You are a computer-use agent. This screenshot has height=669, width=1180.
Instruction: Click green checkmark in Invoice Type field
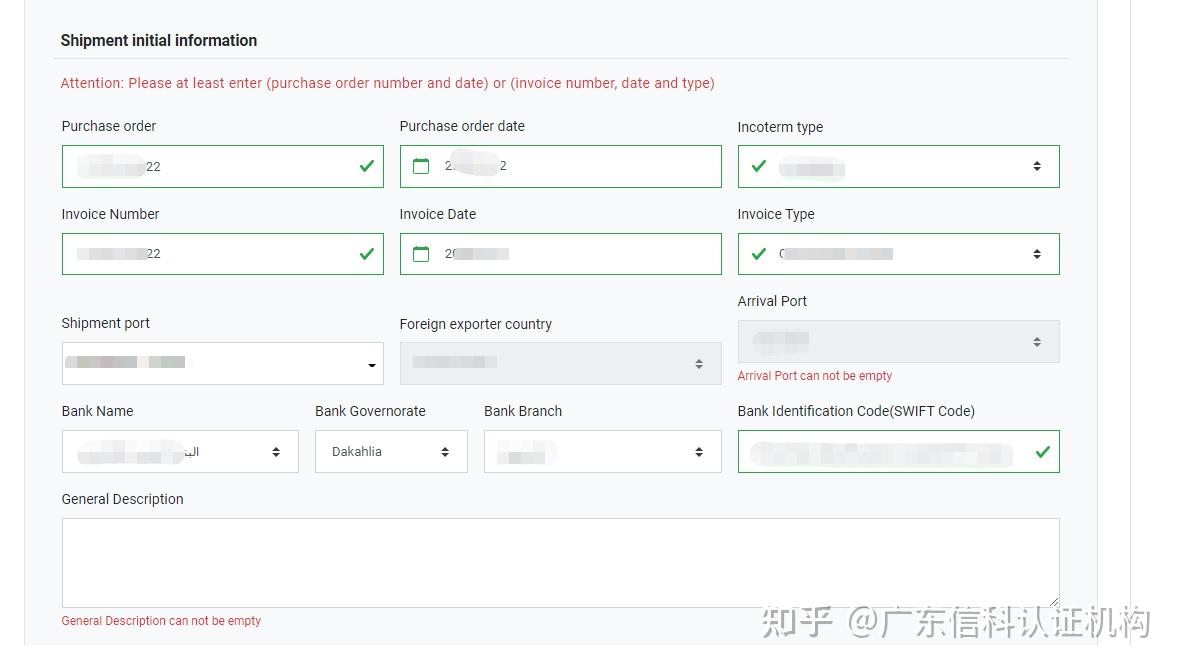click(x=758, y=254)
